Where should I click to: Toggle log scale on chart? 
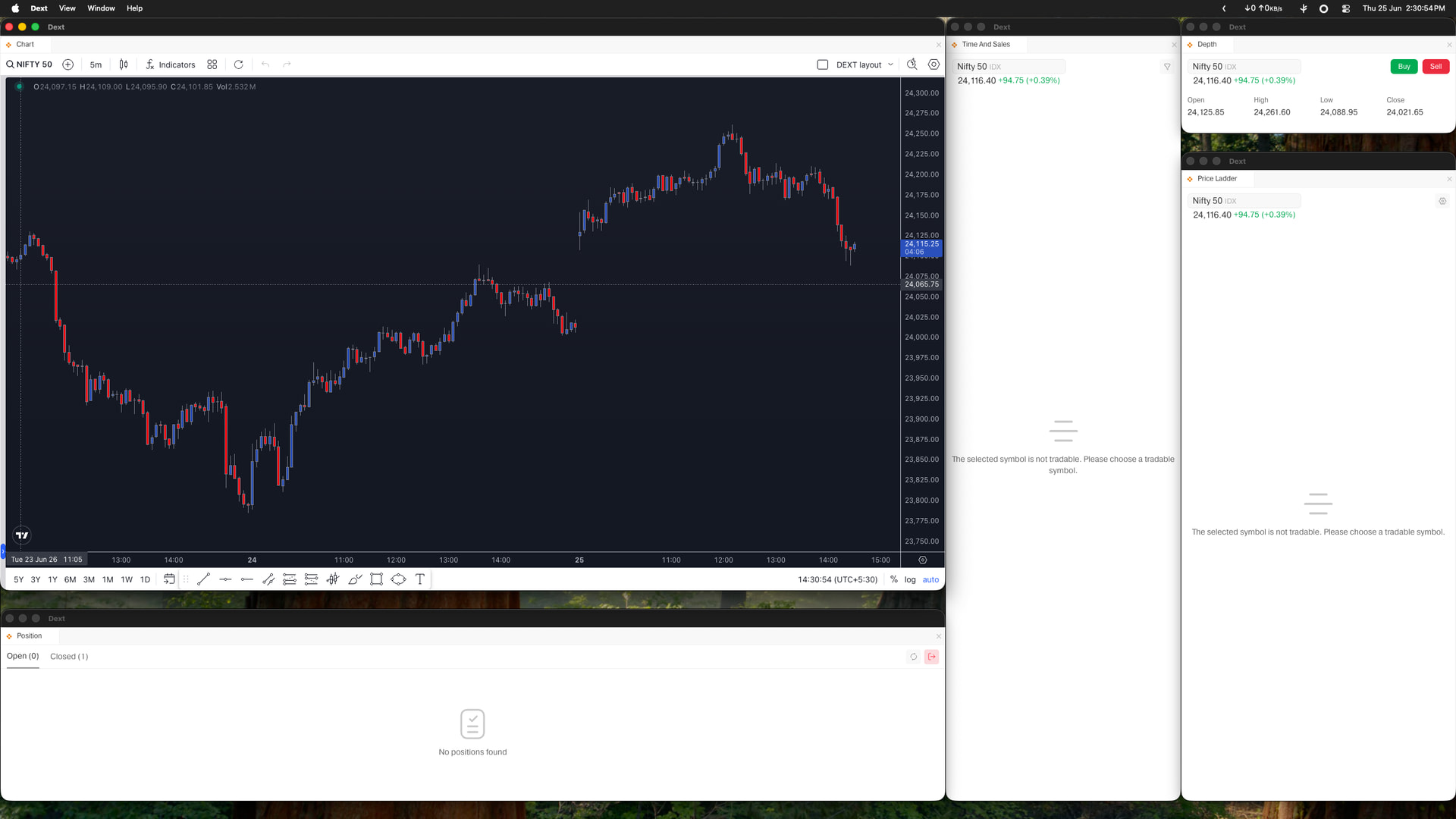910,580
